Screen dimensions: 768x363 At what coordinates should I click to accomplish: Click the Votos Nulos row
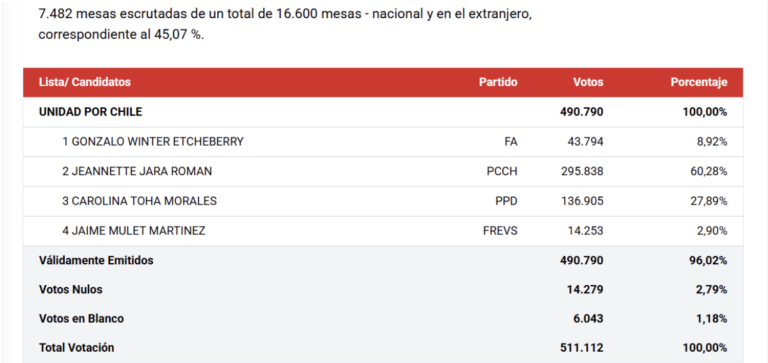pyautogui.click(x=383, y=290)
